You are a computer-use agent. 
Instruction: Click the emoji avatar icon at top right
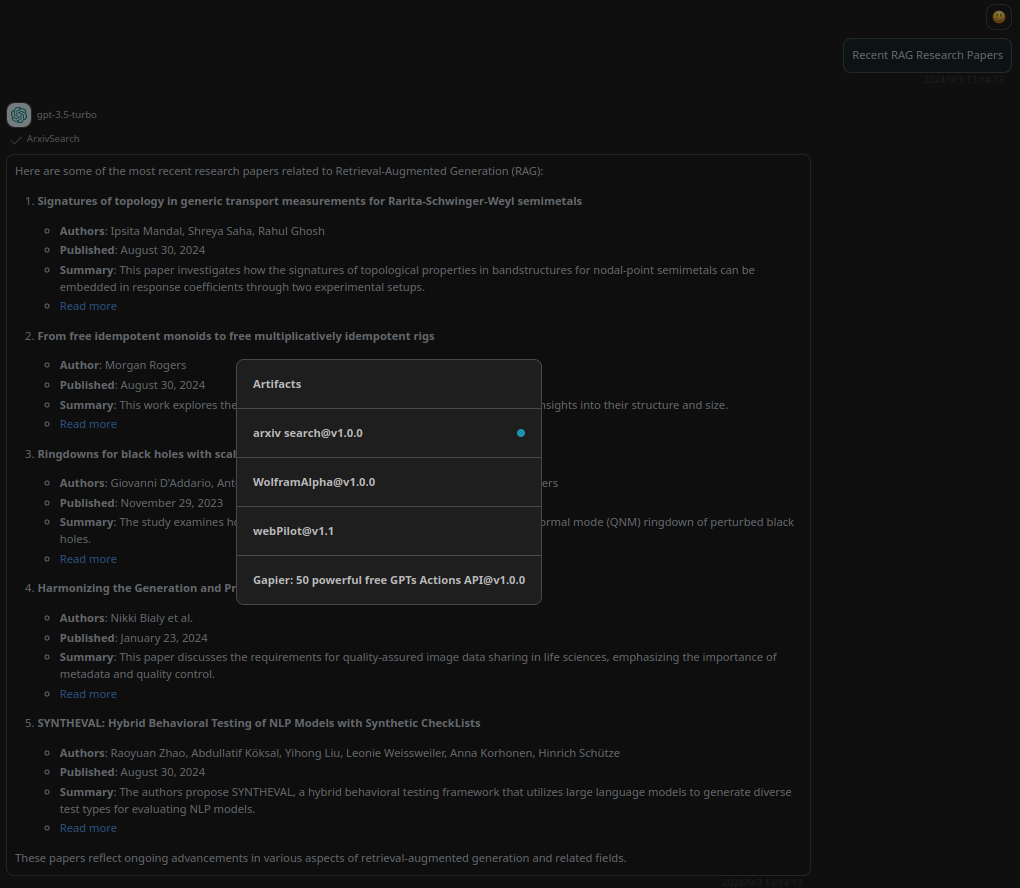pos(999,17)
